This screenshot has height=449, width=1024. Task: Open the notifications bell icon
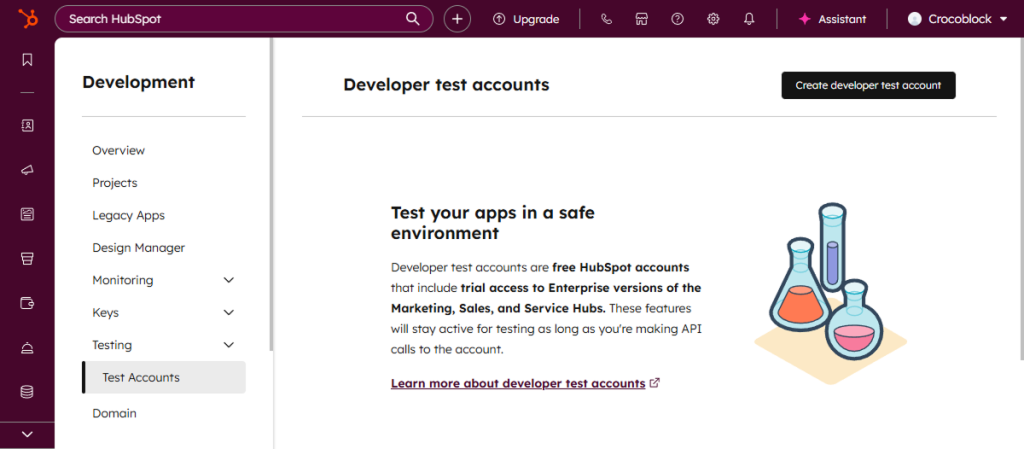click(749, 19)
